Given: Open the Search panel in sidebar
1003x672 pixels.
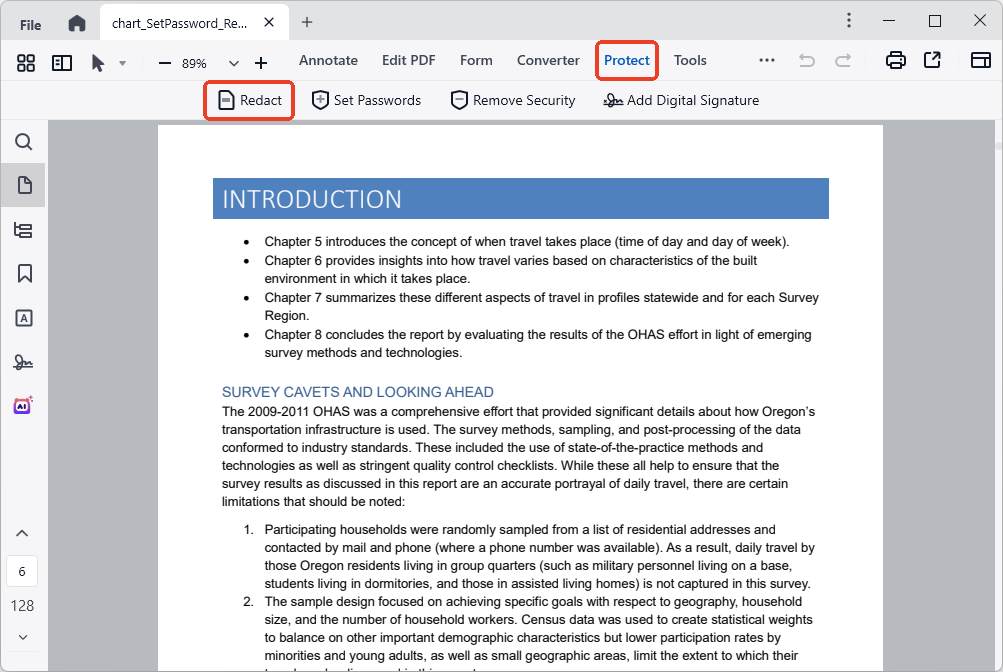Looking at the screenshot, I should 23,142.
